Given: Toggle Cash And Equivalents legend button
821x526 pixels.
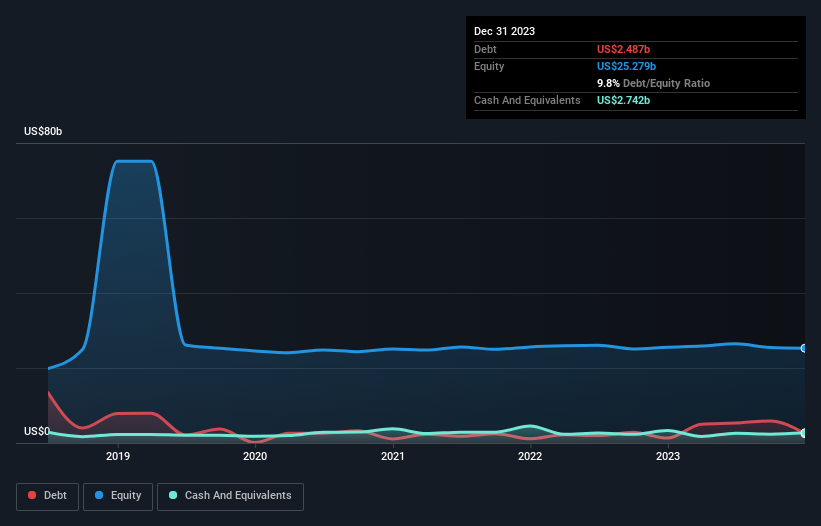Looking at the screenshot, I should coord(230,496).
